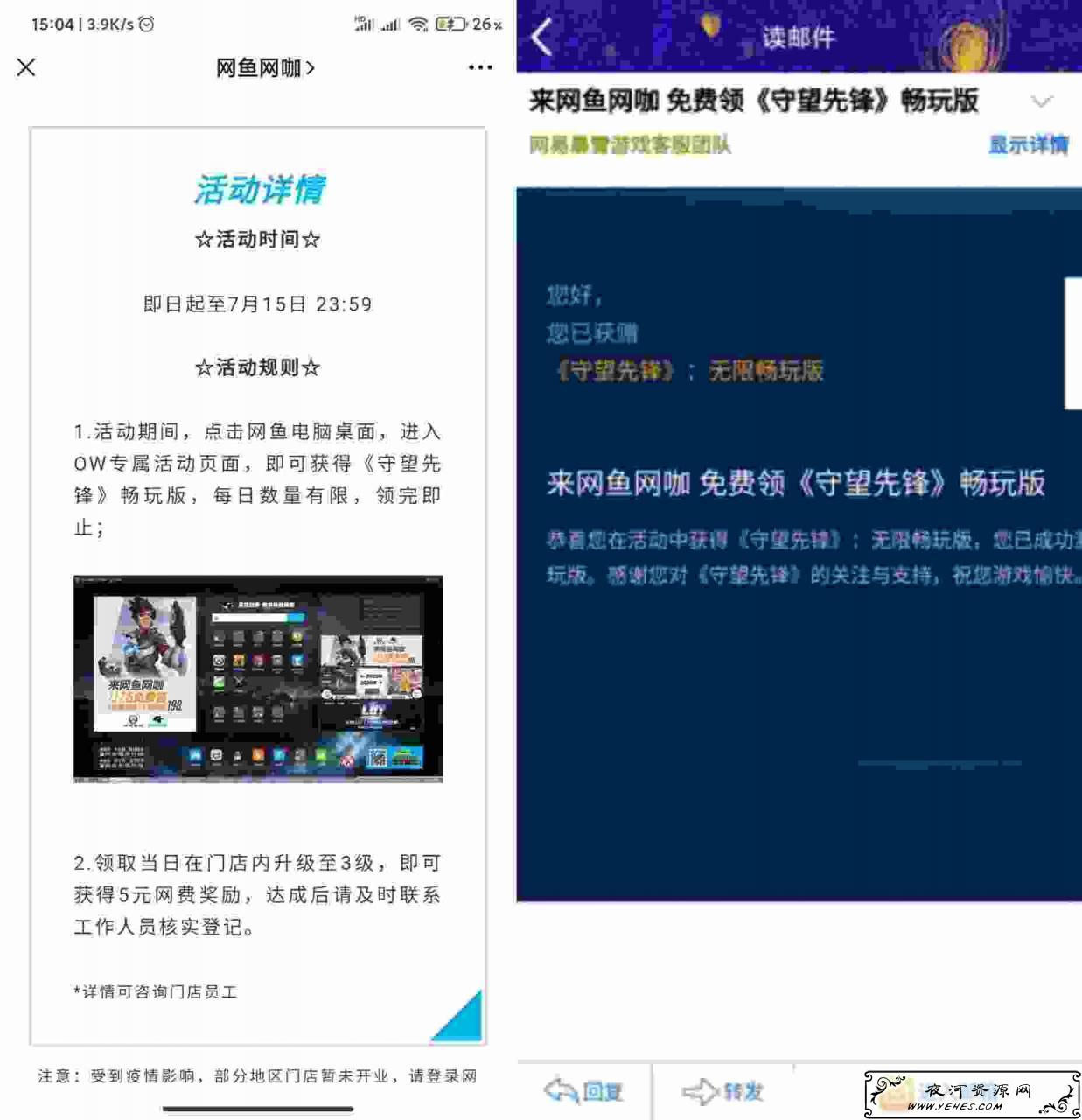The height and width of the screenshot is (1120, 1082).
Task: Tap the congratulation text 恭喜您在活动中获得
Action: click(x=813, y=557)
